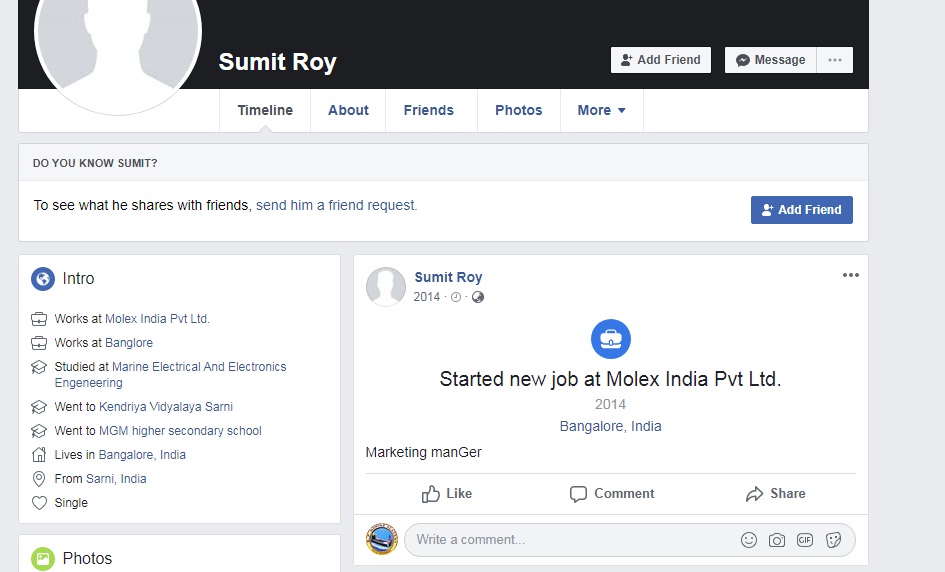Click the profile ellipsis button beside Message
This screenshot has height=572, width=945.
point(834,60)
